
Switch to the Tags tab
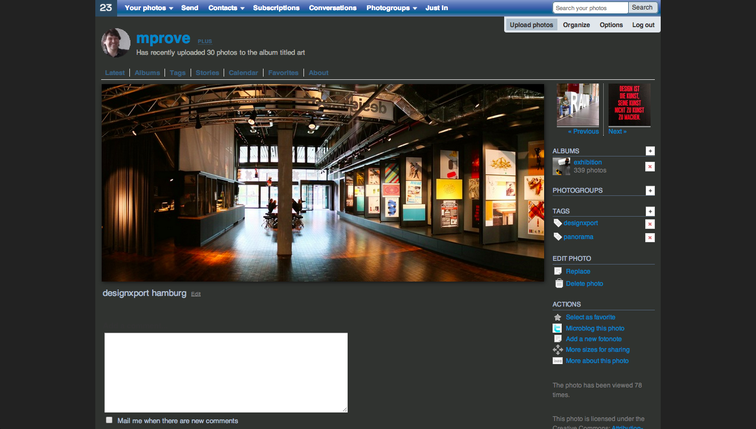click(177, 73)
